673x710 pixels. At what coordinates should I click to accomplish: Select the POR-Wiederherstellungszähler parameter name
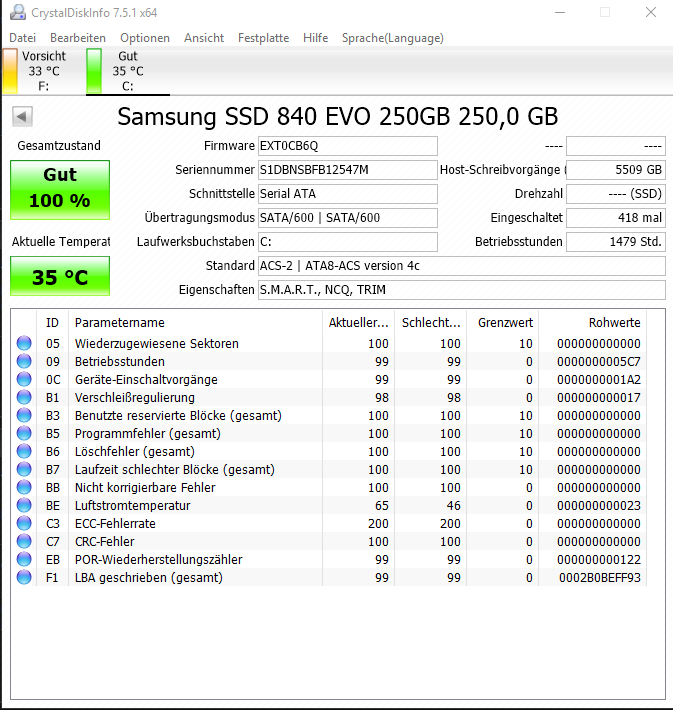[x=159, y=560]
